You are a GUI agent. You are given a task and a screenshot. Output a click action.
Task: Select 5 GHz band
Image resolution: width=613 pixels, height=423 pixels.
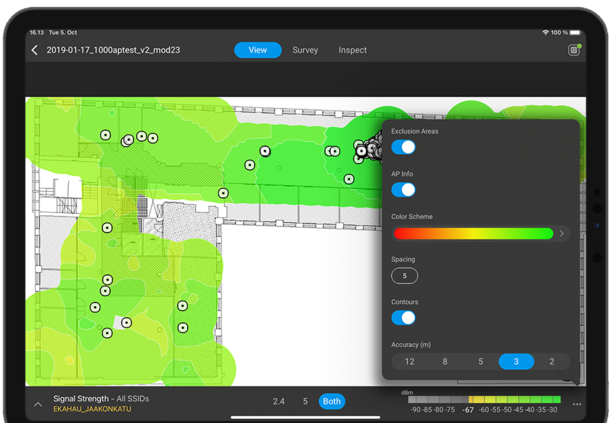tap(305, 401)
